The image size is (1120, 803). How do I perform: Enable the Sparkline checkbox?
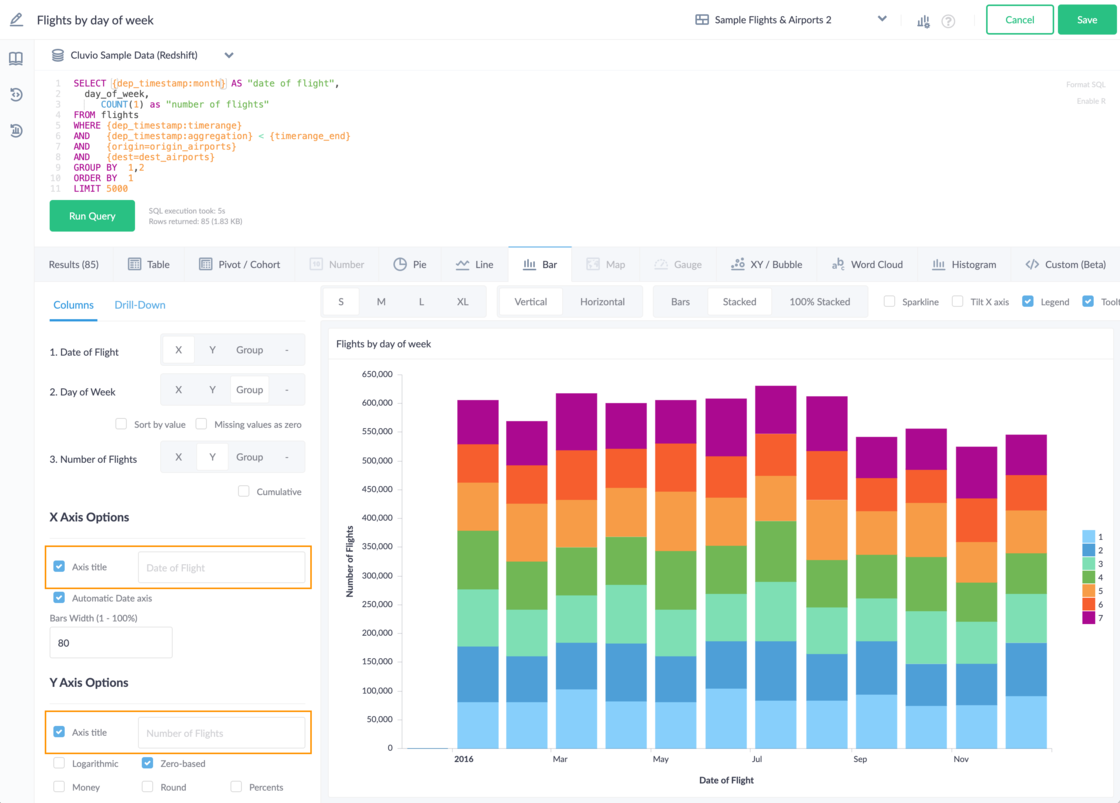pyautogui.click(x=889, y=302)
